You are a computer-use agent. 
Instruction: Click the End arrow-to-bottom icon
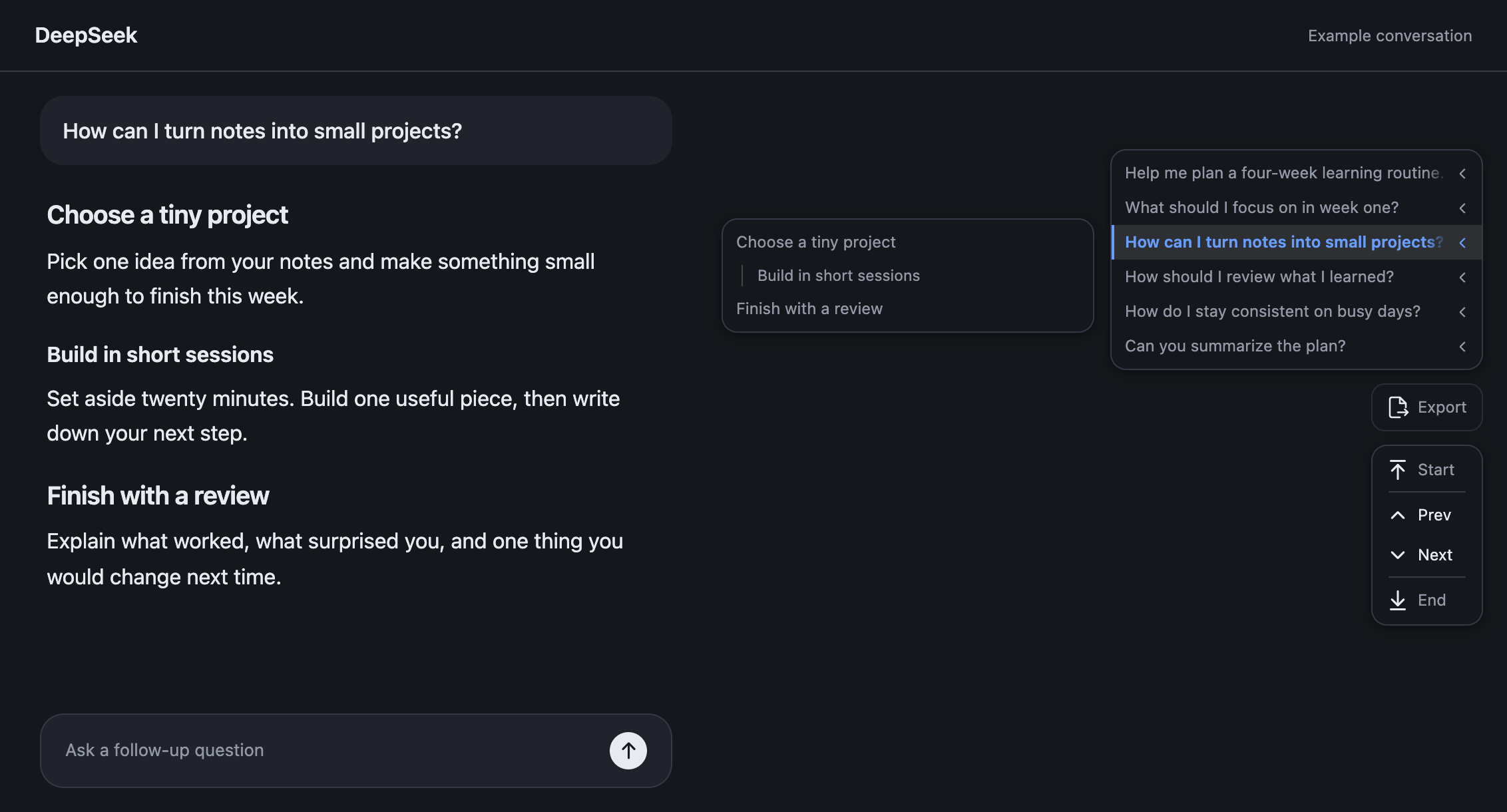1398,600
